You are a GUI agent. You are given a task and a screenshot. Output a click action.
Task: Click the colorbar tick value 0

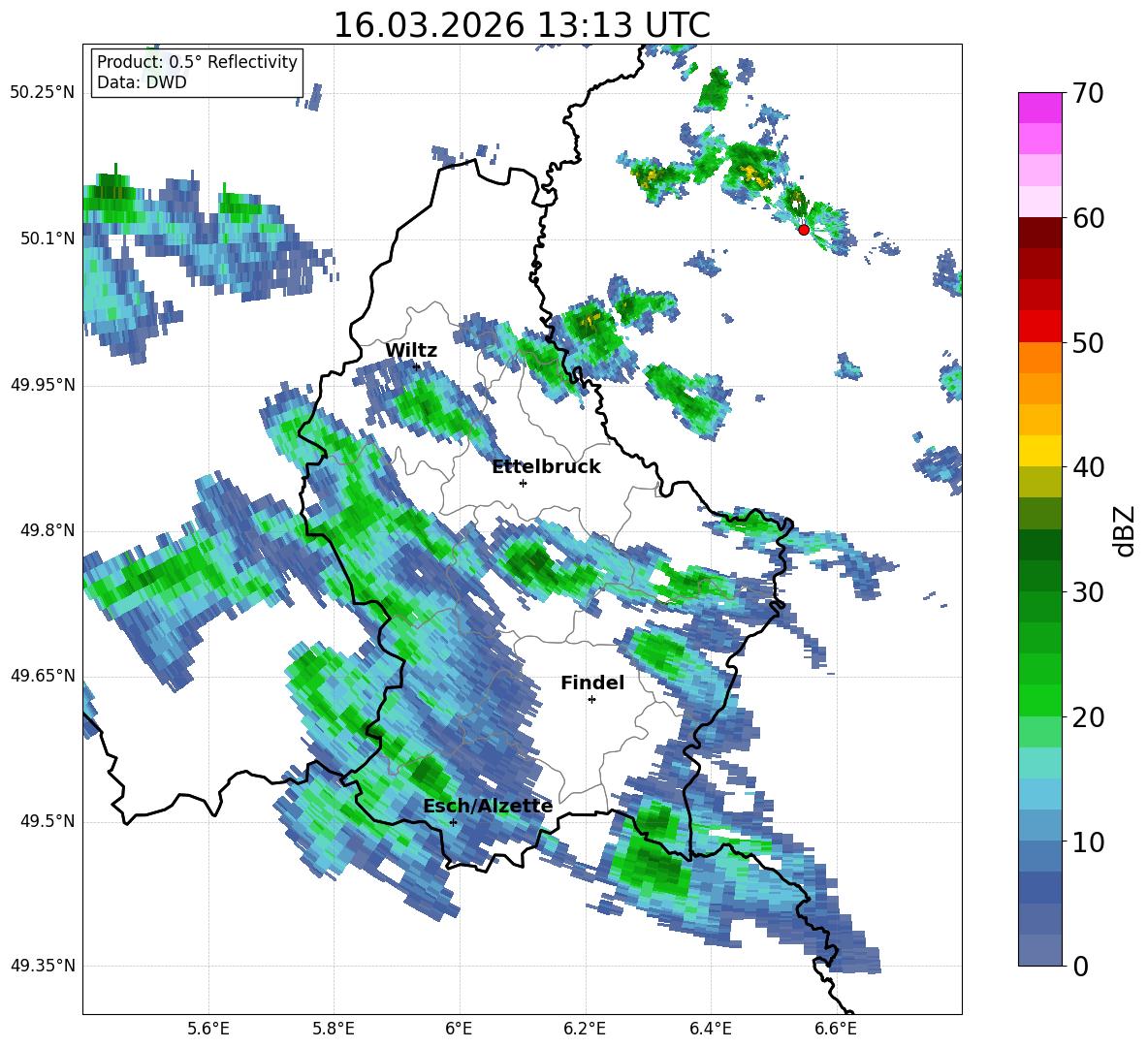pos(1080,966)
